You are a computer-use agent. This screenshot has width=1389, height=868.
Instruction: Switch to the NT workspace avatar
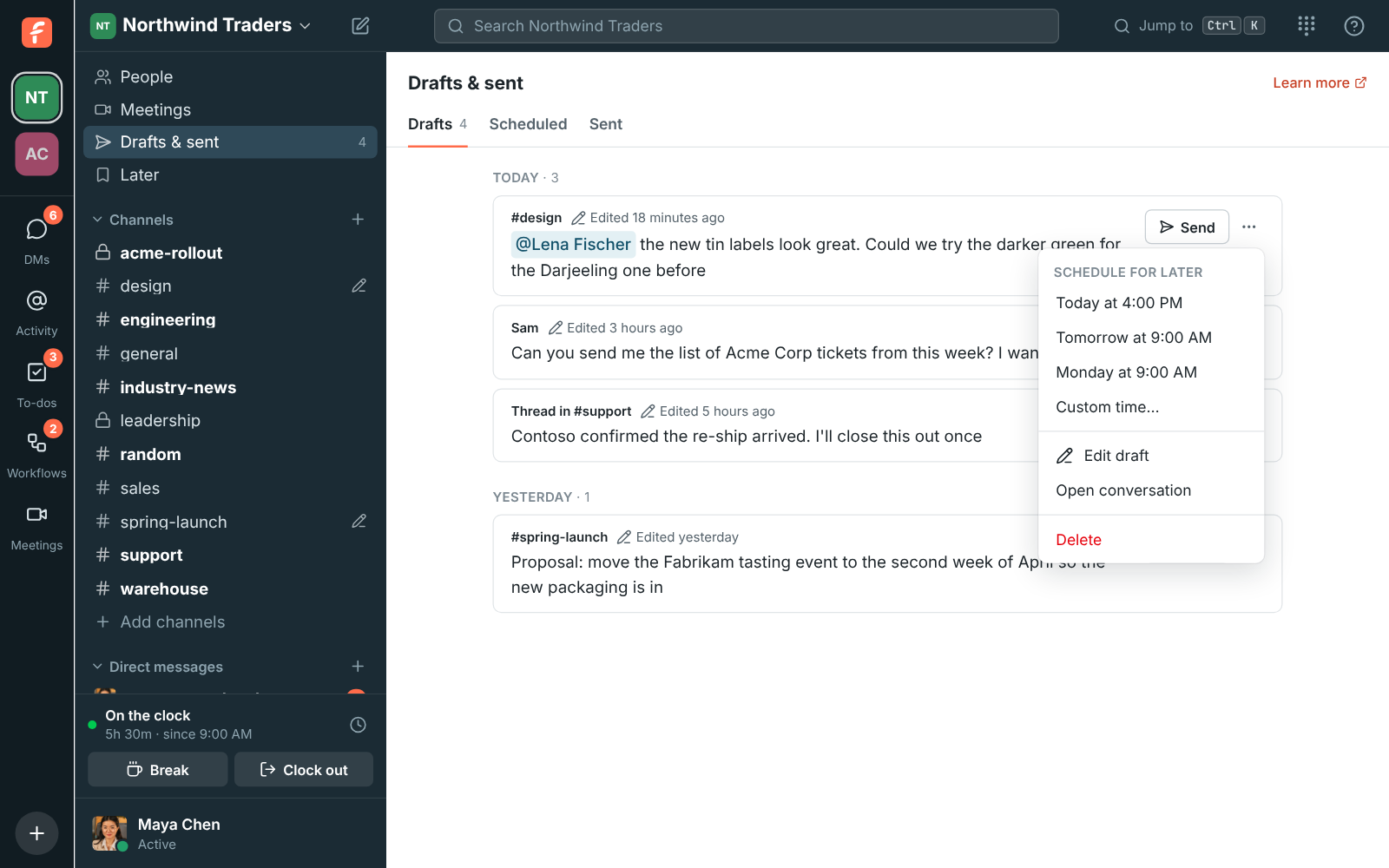[x=36, y=97]
